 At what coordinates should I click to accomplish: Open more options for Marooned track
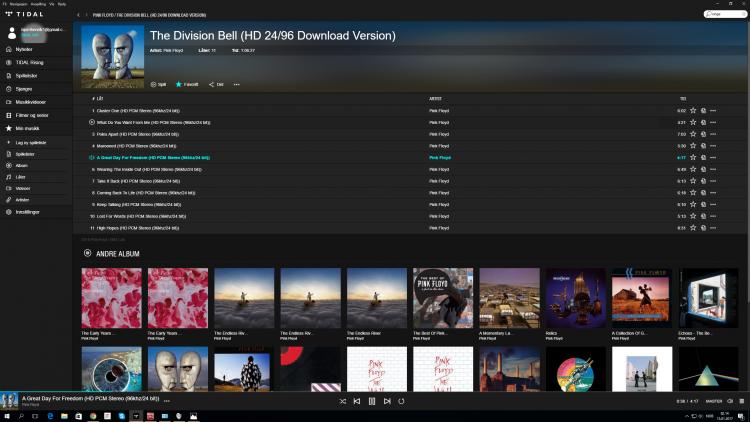tap(713, 146)
